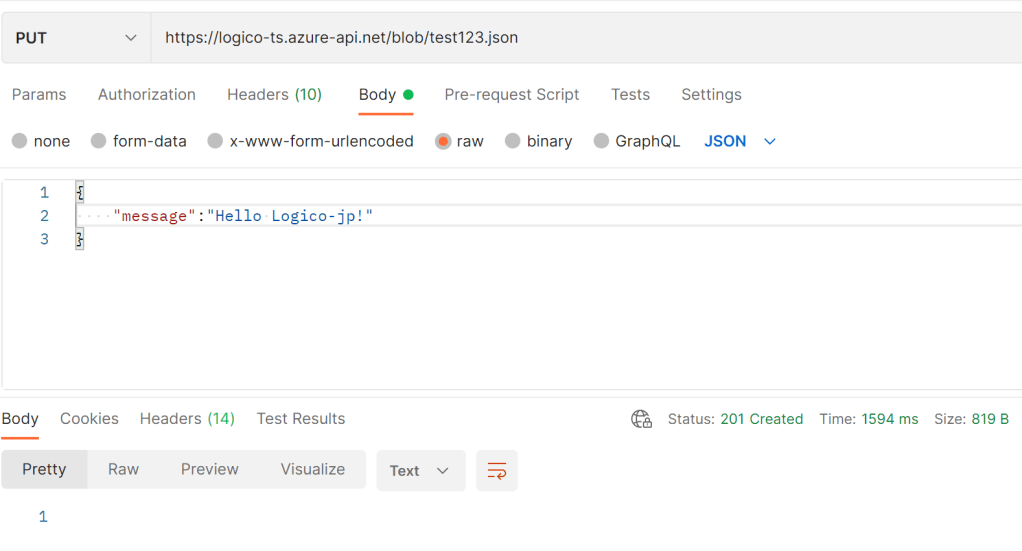Open the Authorization tab
Viewport: 1022px width, 551px height.
point(147,94)
